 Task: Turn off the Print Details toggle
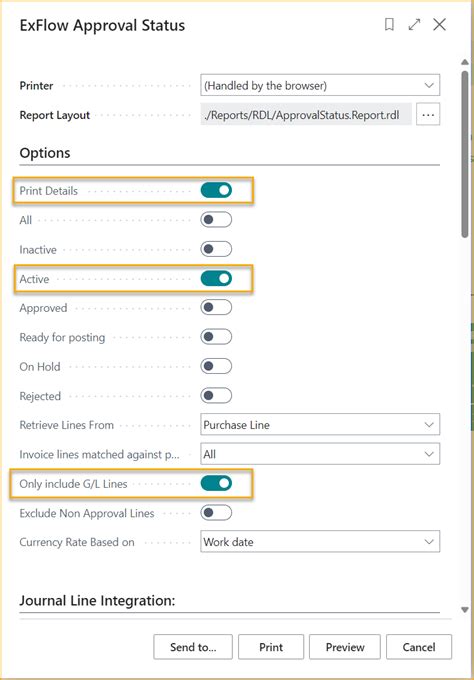tap(216, 190)
